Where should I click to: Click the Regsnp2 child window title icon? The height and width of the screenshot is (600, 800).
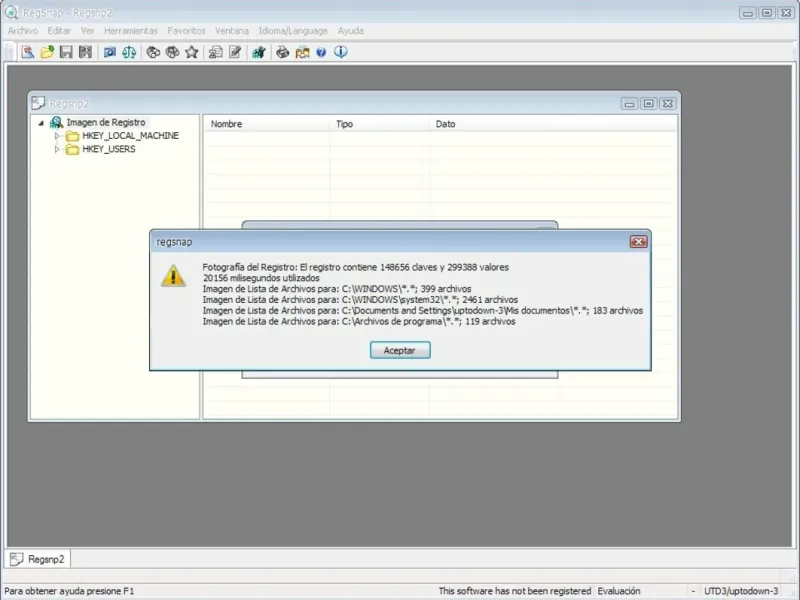coord(38,103)
